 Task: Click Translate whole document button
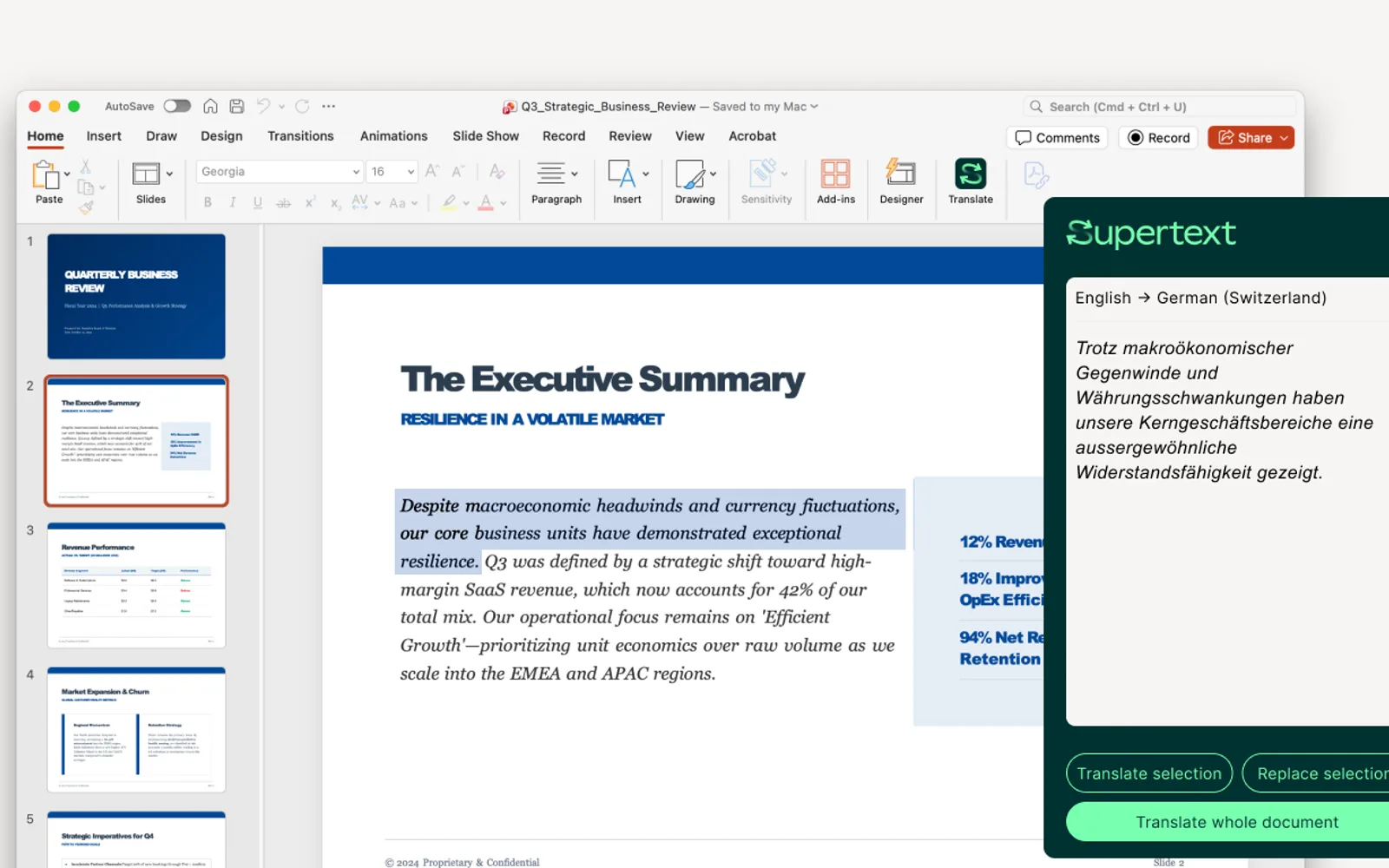(x=1228, y=822)
